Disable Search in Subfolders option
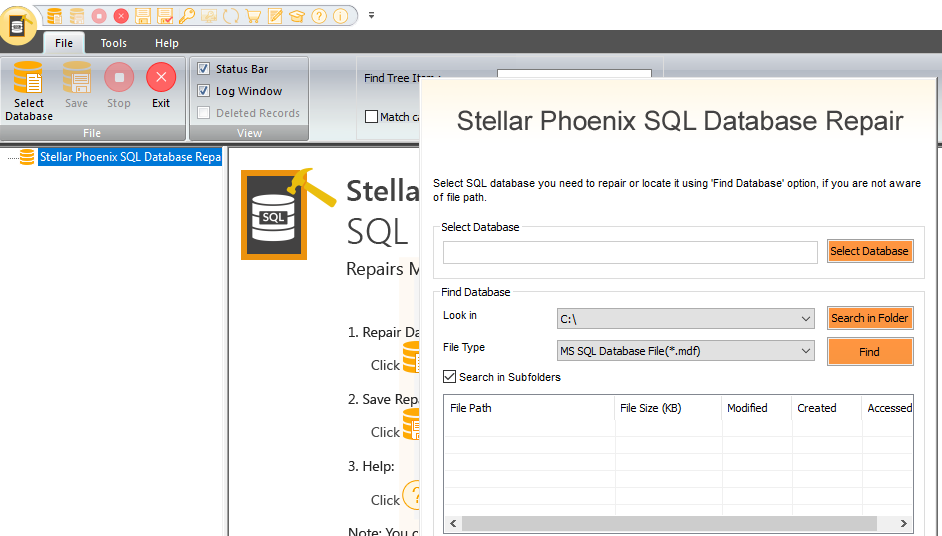This screenshot has height=536, width=942. pos(450,377)
